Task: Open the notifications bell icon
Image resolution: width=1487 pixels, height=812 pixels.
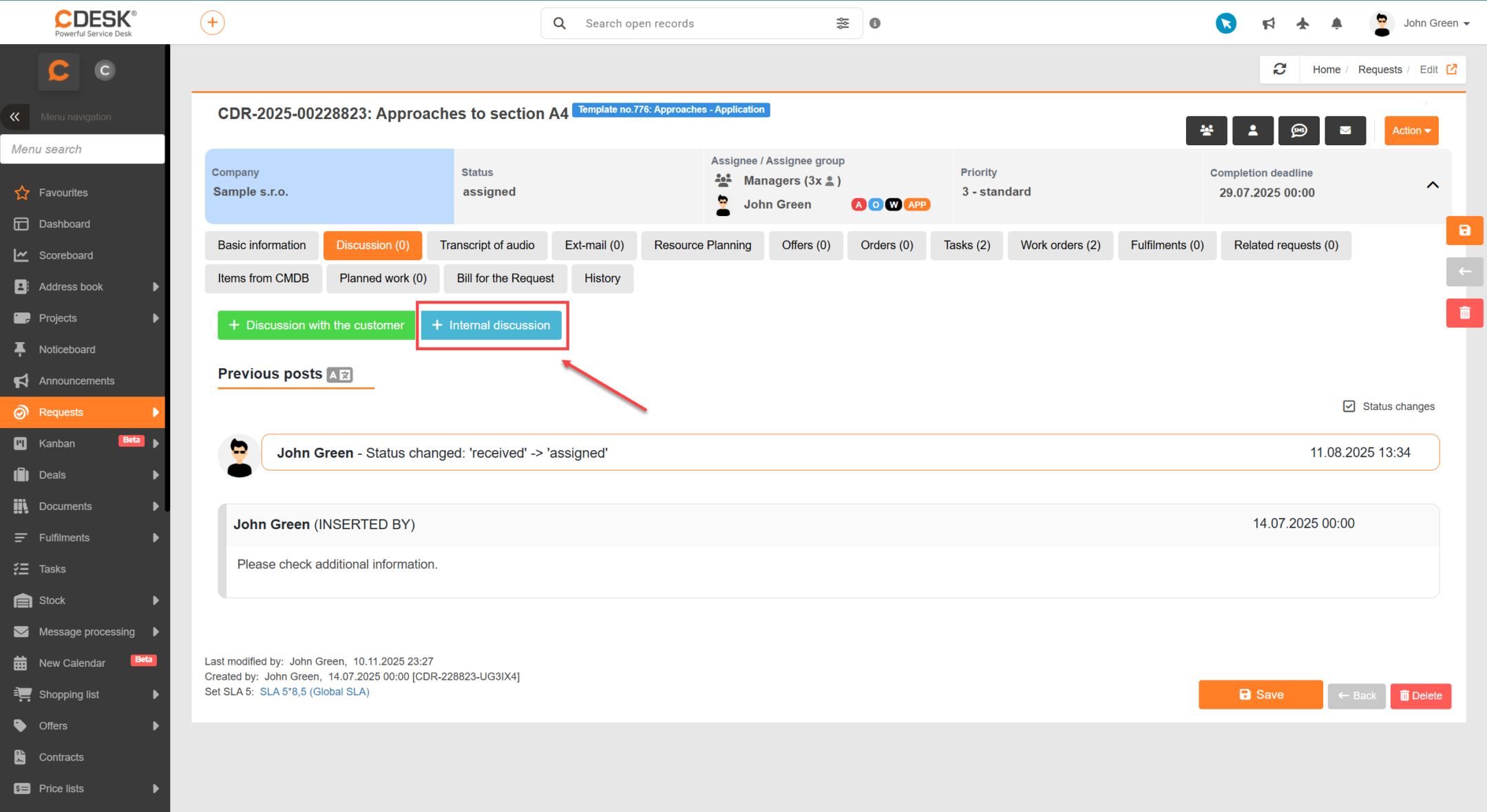Action: 1336,23
